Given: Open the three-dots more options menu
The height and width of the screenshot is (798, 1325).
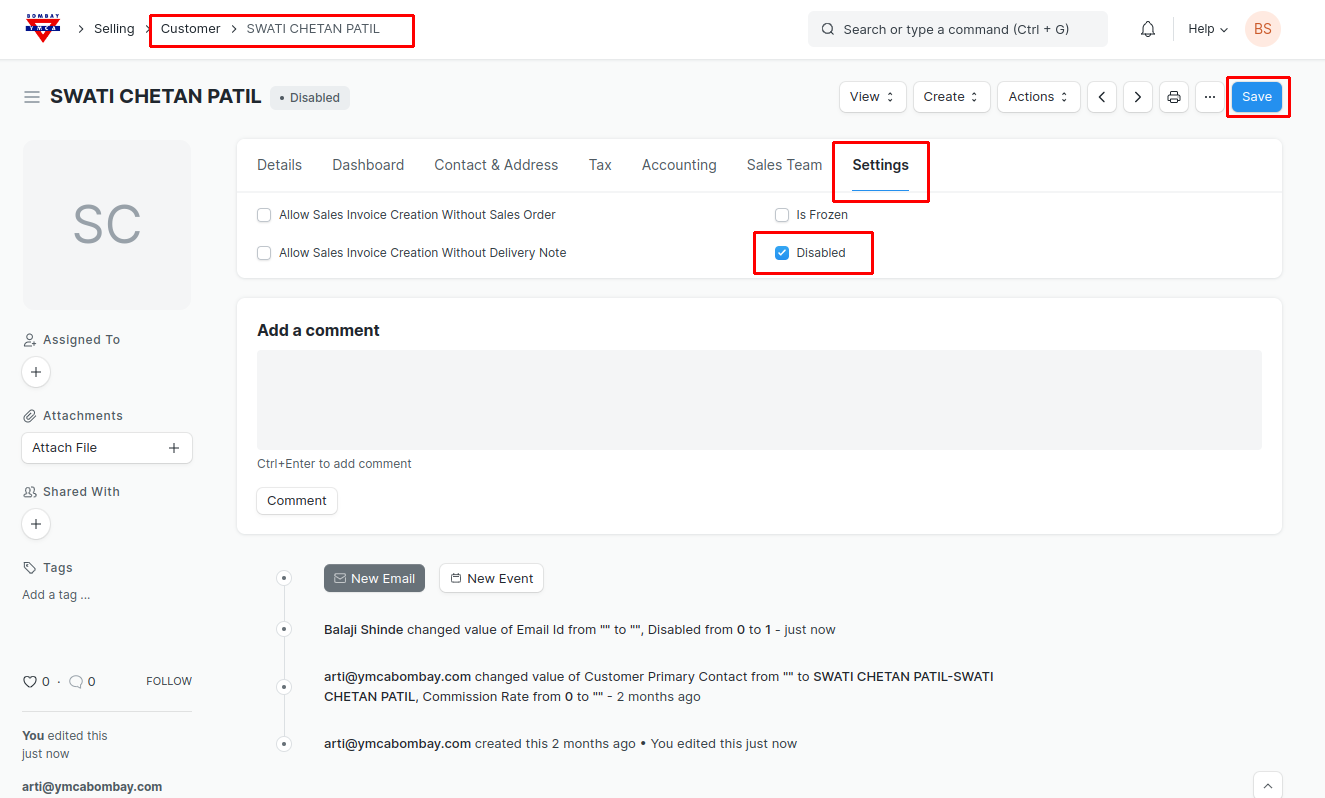Looking at the screenshot, I should 1210,97.
